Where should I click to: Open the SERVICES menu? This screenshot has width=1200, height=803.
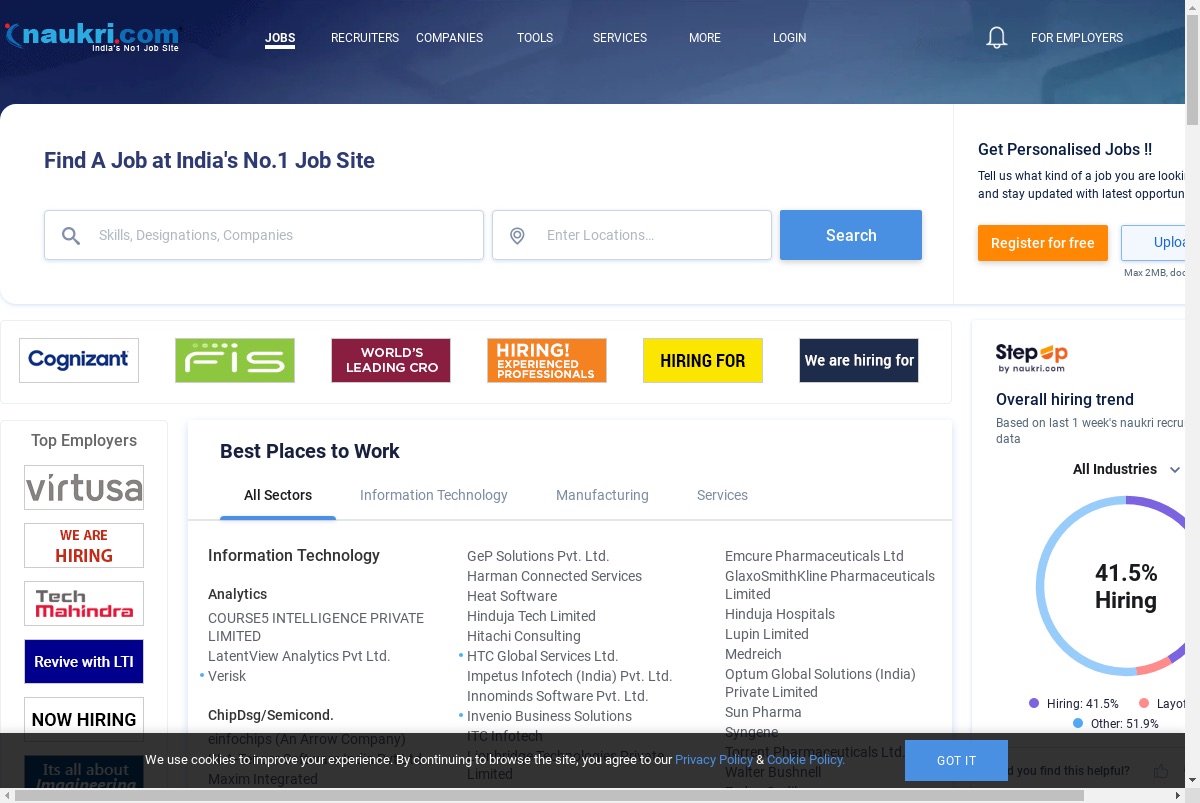point(620,38)
